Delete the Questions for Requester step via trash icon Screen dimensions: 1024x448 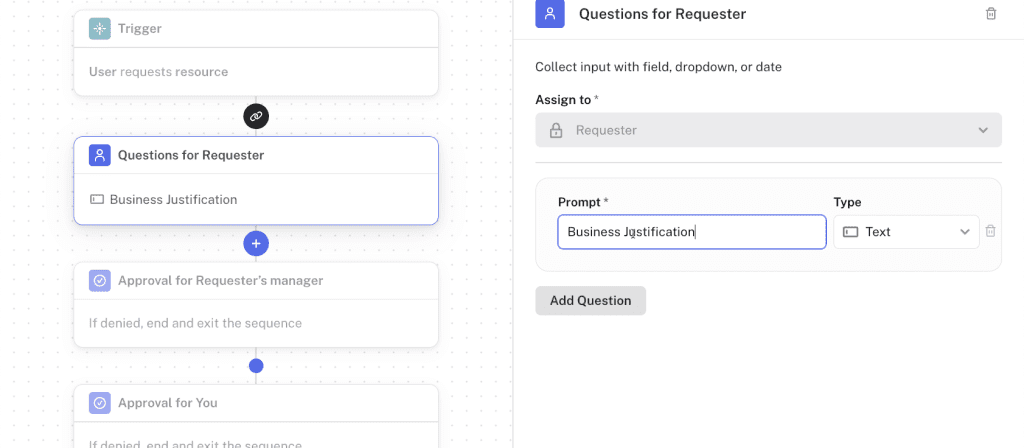[x=991, y=14]
